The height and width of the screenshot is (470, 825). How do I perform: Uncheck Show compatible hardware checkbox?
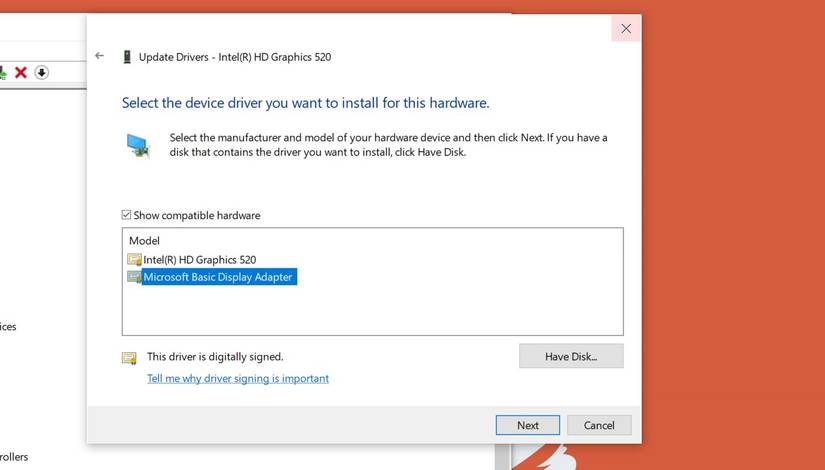click(x=127, y=215)
